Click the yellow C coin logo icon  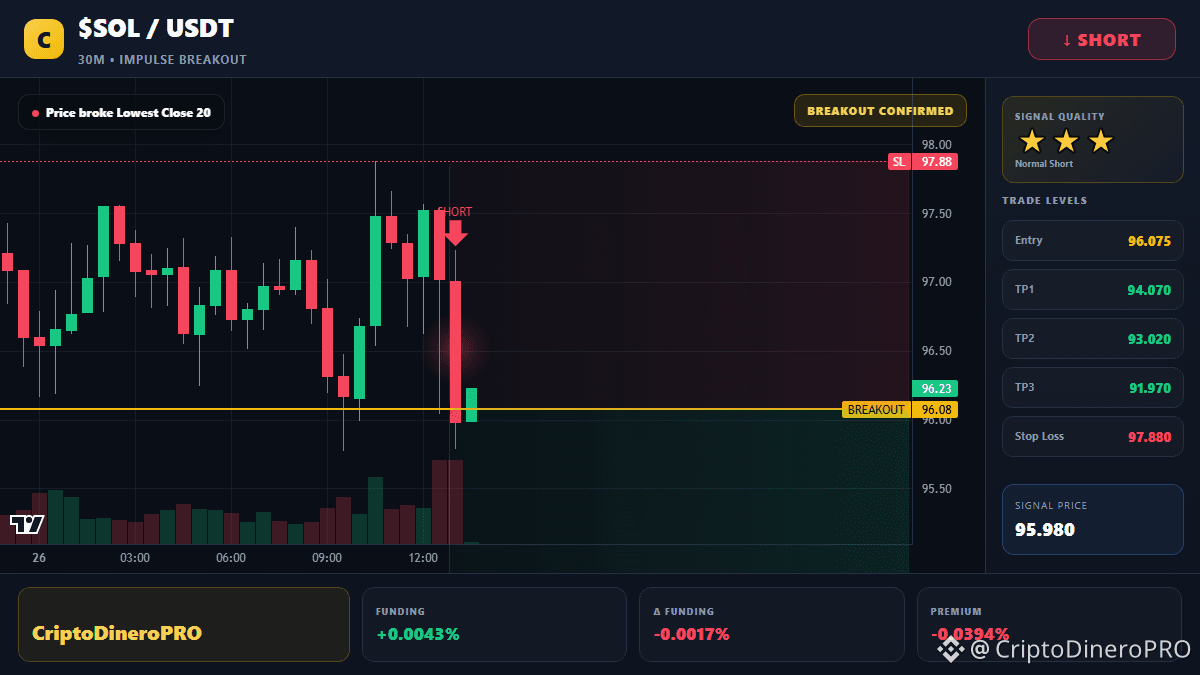pos(43,40)
